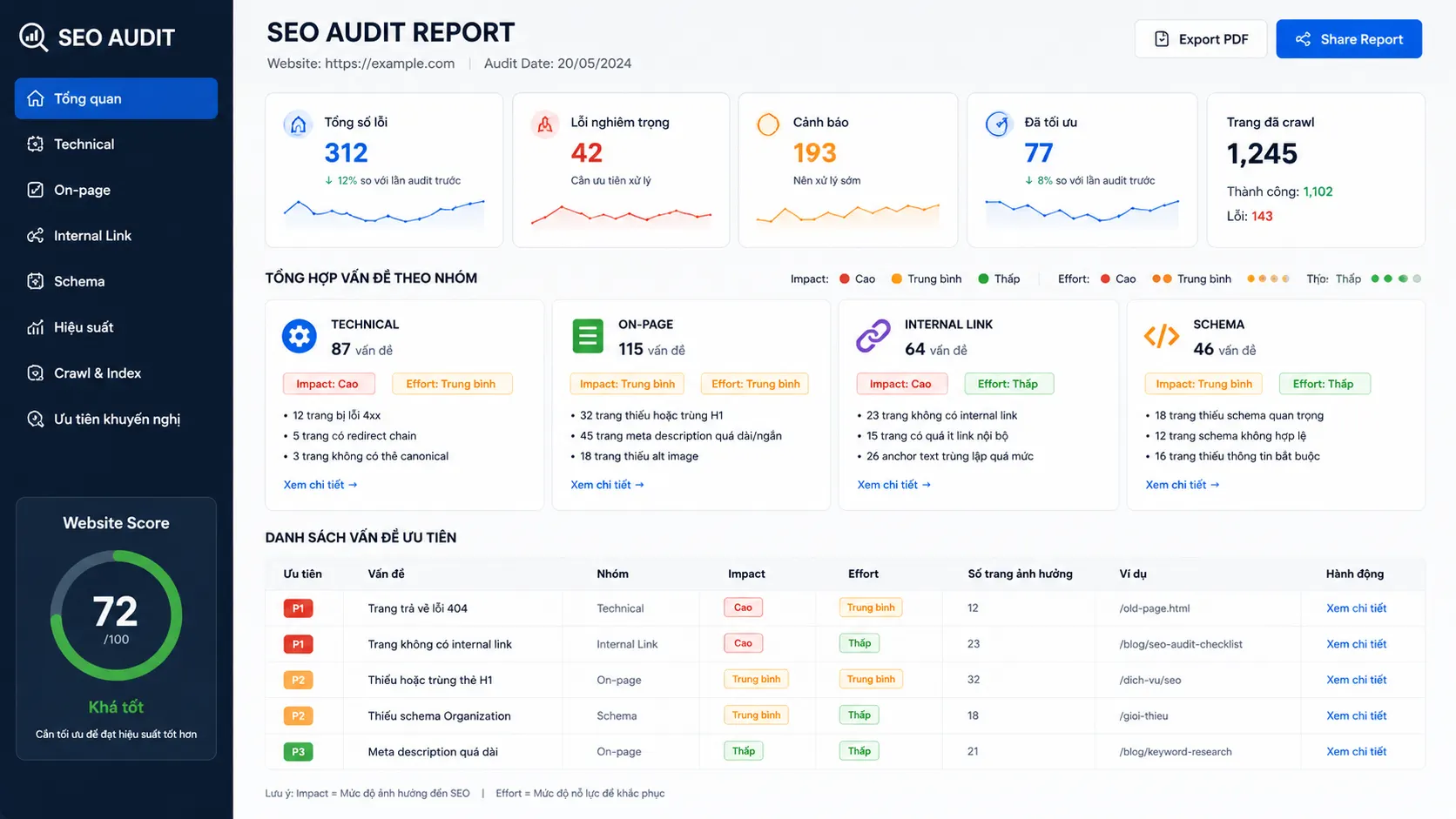Click the home icon beside Tổng quan
Screen dimensions: 1456x819
(36, 98)
